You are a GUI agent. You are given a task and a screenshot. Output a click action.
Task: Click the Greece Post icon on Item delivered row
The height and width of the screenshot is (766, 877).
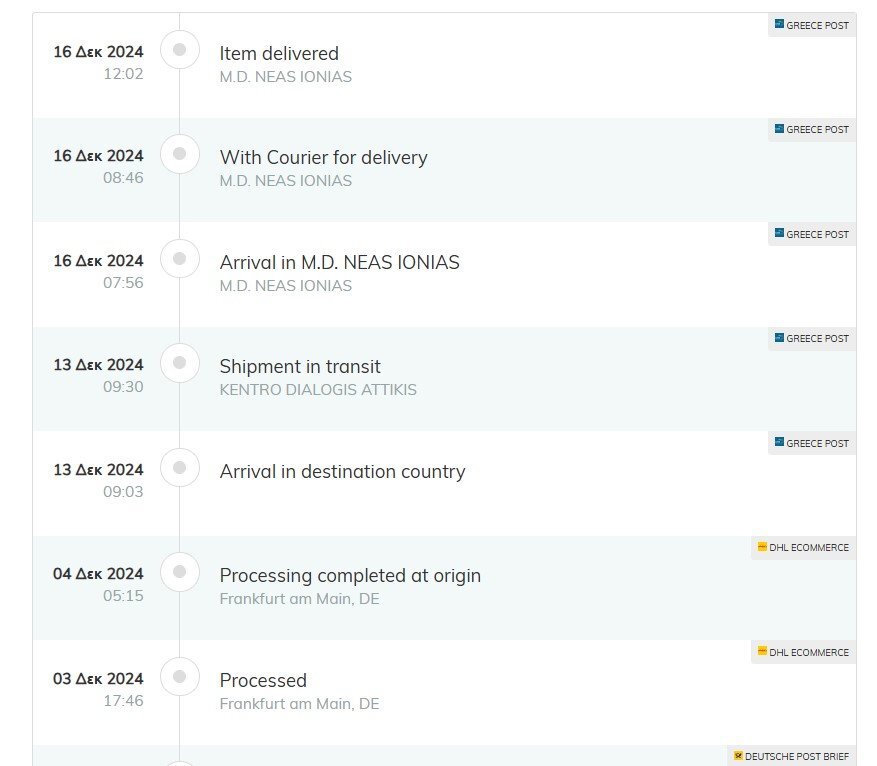pos(779,24)
